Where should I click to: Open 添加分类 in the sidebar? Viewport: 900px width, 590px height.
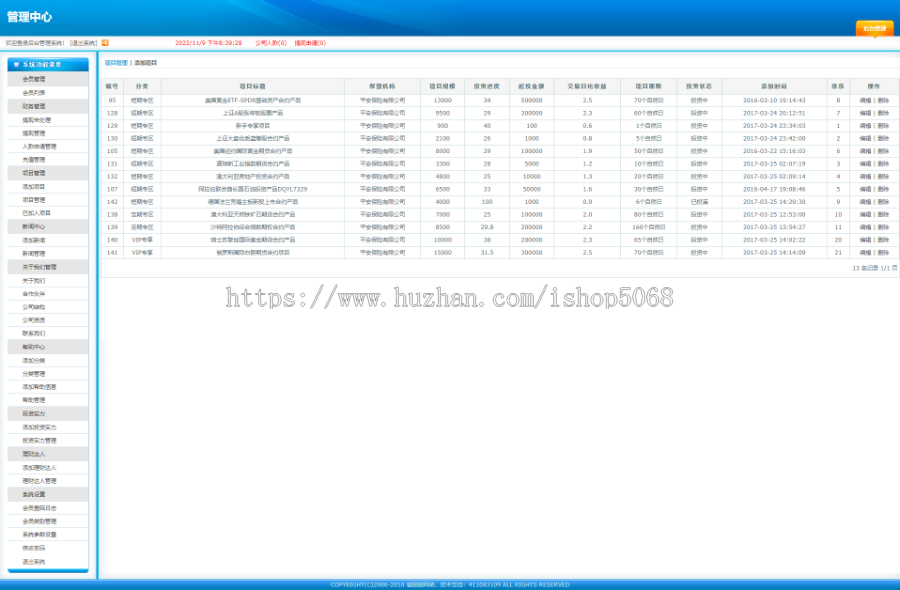tap(34, 360)
